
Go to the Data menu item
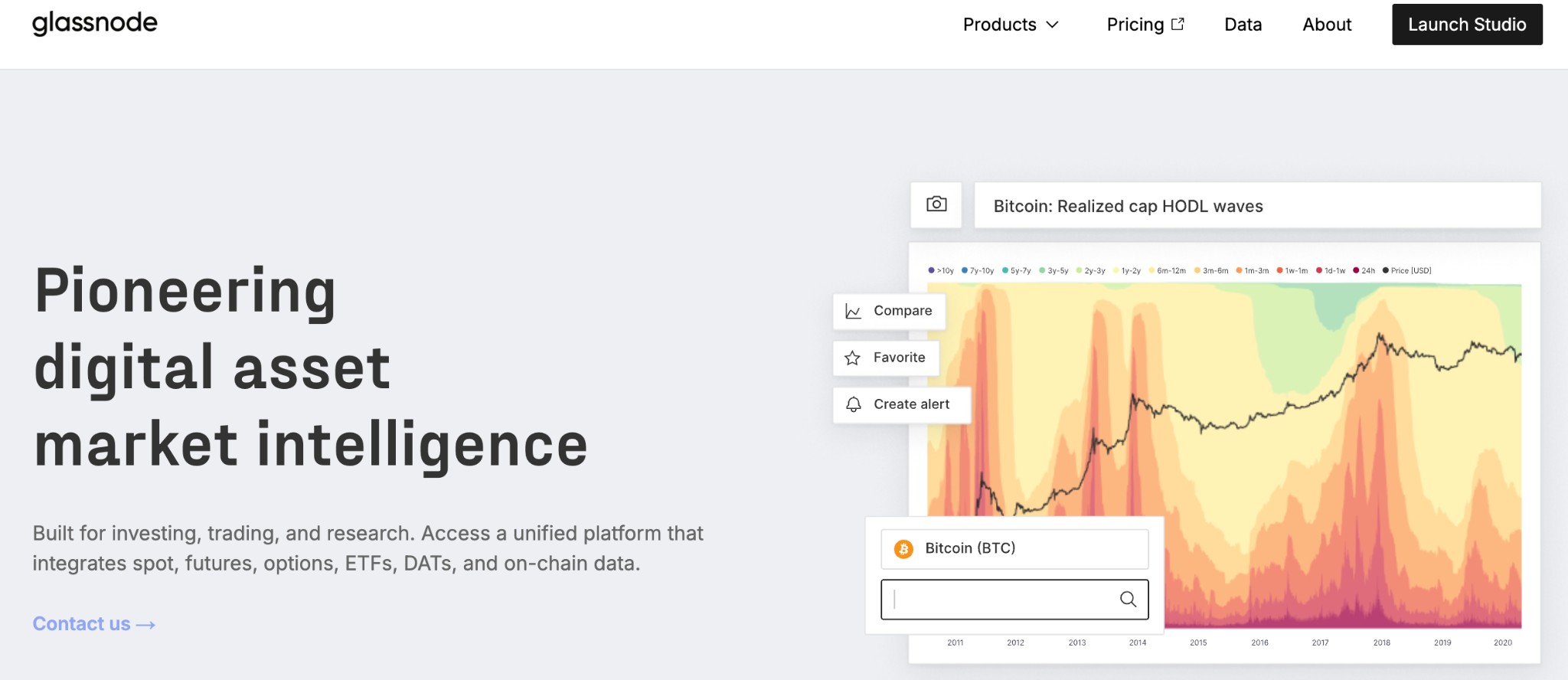click(1243, 25)
